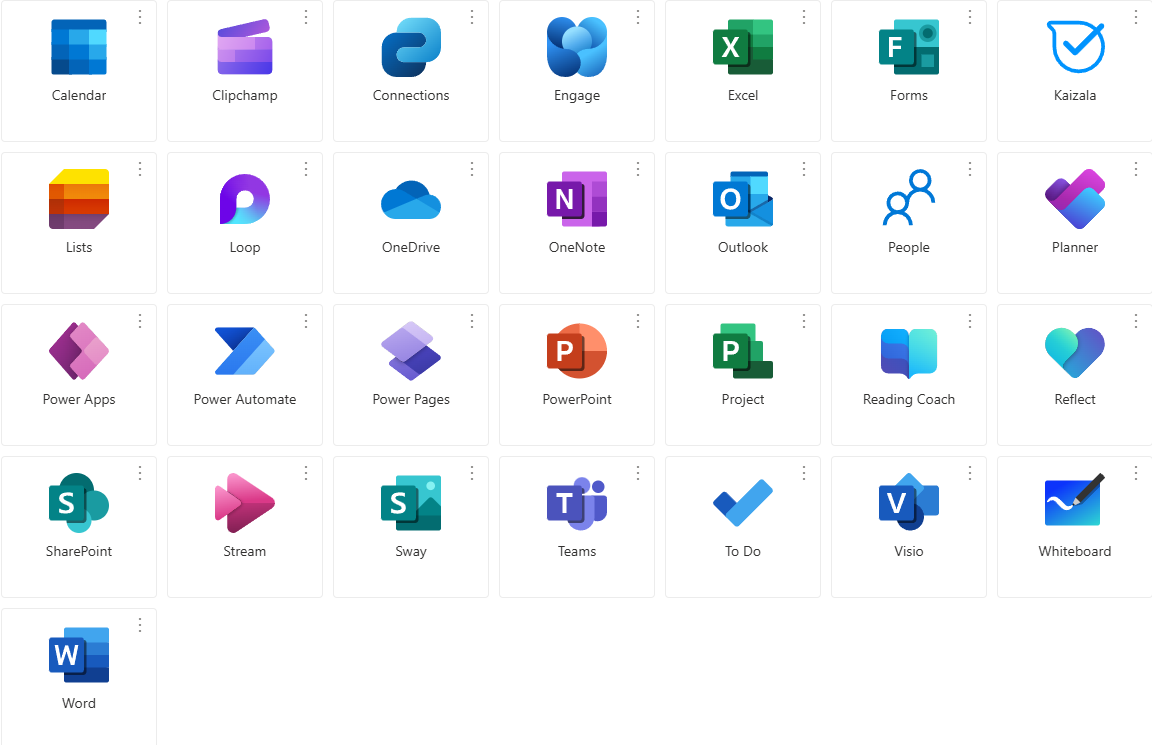
Task: Open the Kaizala checkmark icon
Action: [1075, 47]
